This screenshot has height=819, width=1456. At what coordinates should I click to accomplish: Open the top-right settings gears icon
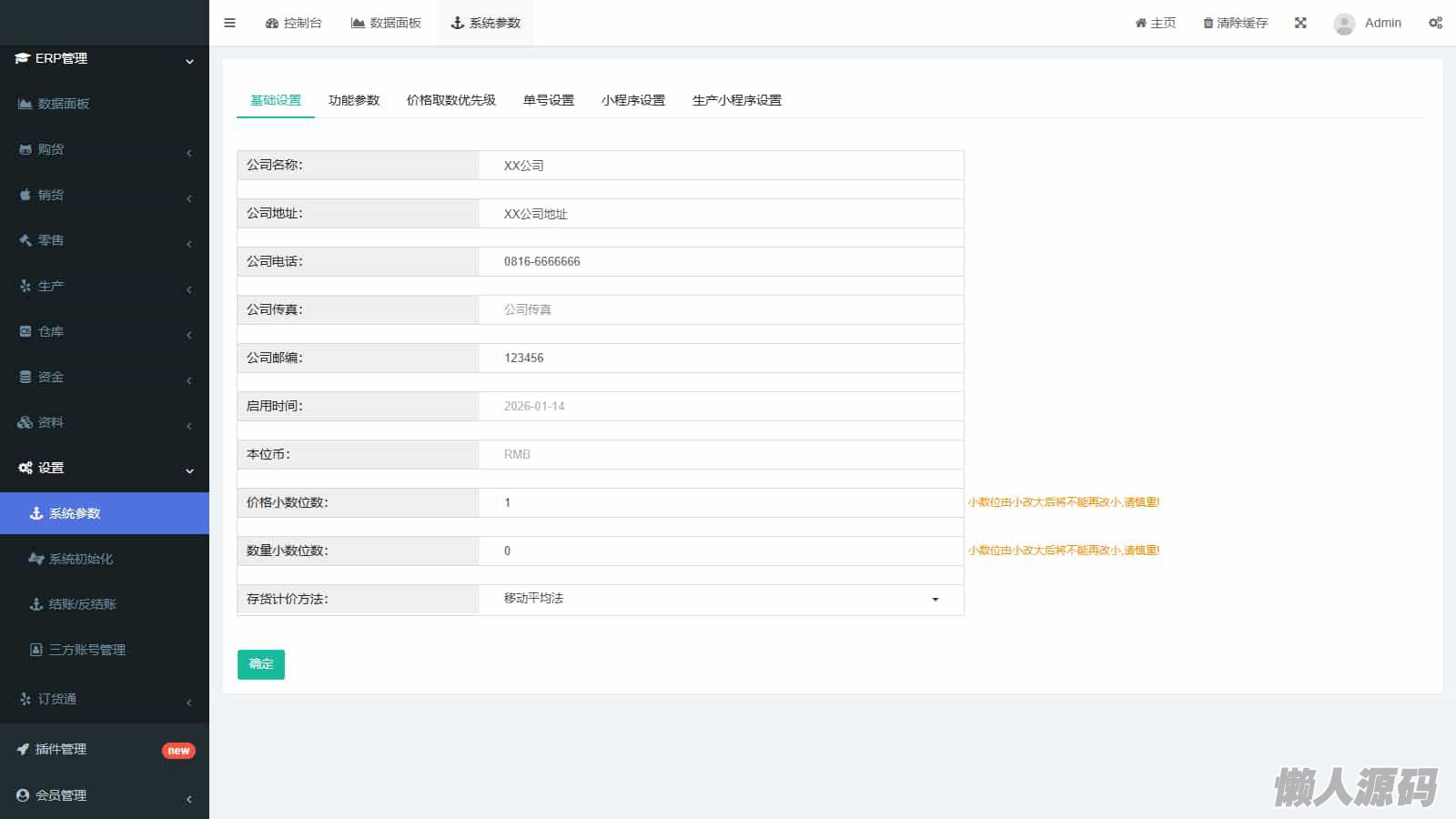(x=1435, y=23)
